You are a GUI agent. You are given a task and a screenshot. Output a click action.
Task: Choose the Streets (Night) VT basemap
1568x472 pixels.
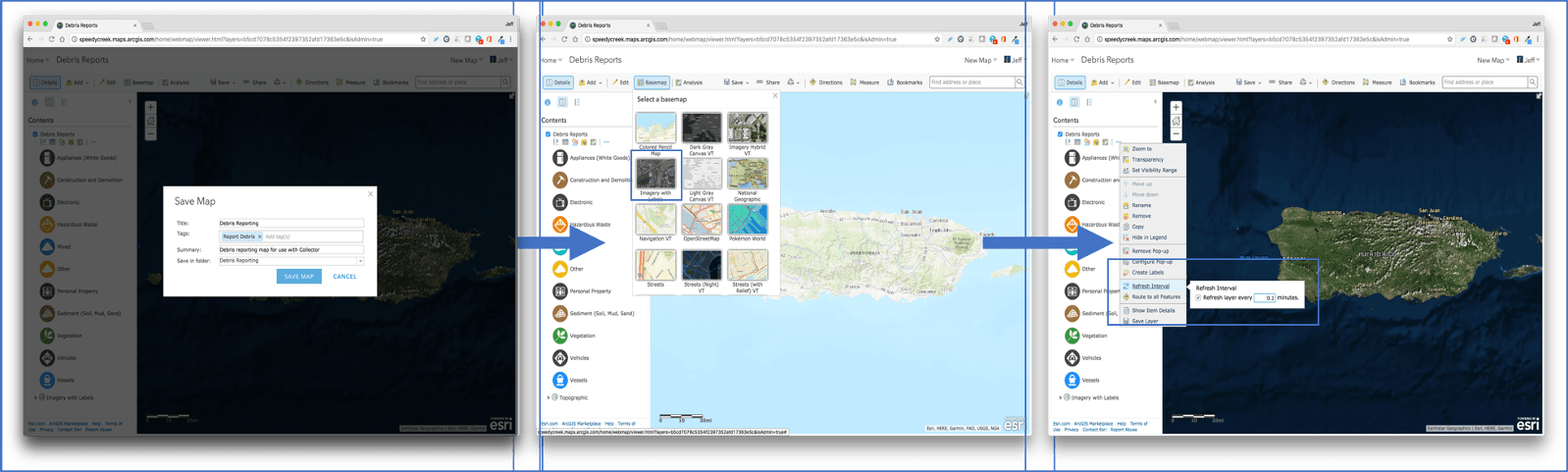pos(702,265)
